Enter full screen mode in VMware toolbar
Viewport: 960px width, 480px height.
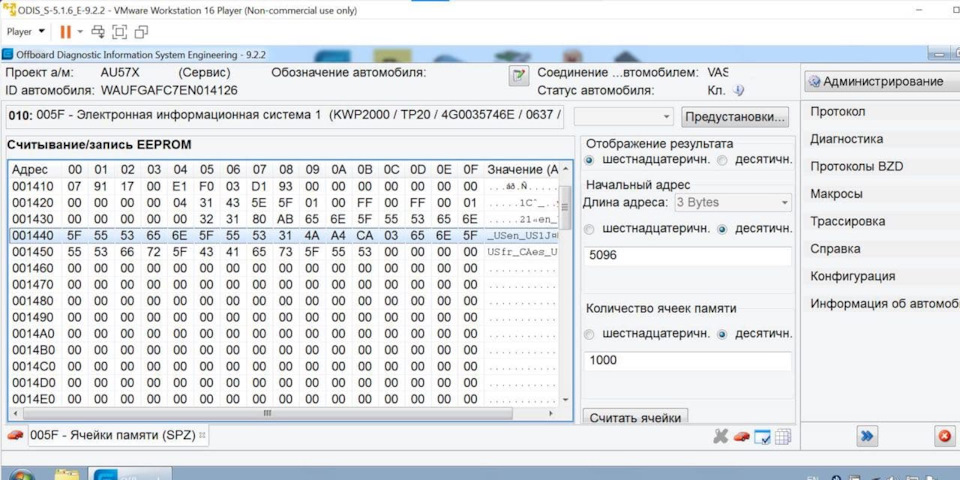120,31
